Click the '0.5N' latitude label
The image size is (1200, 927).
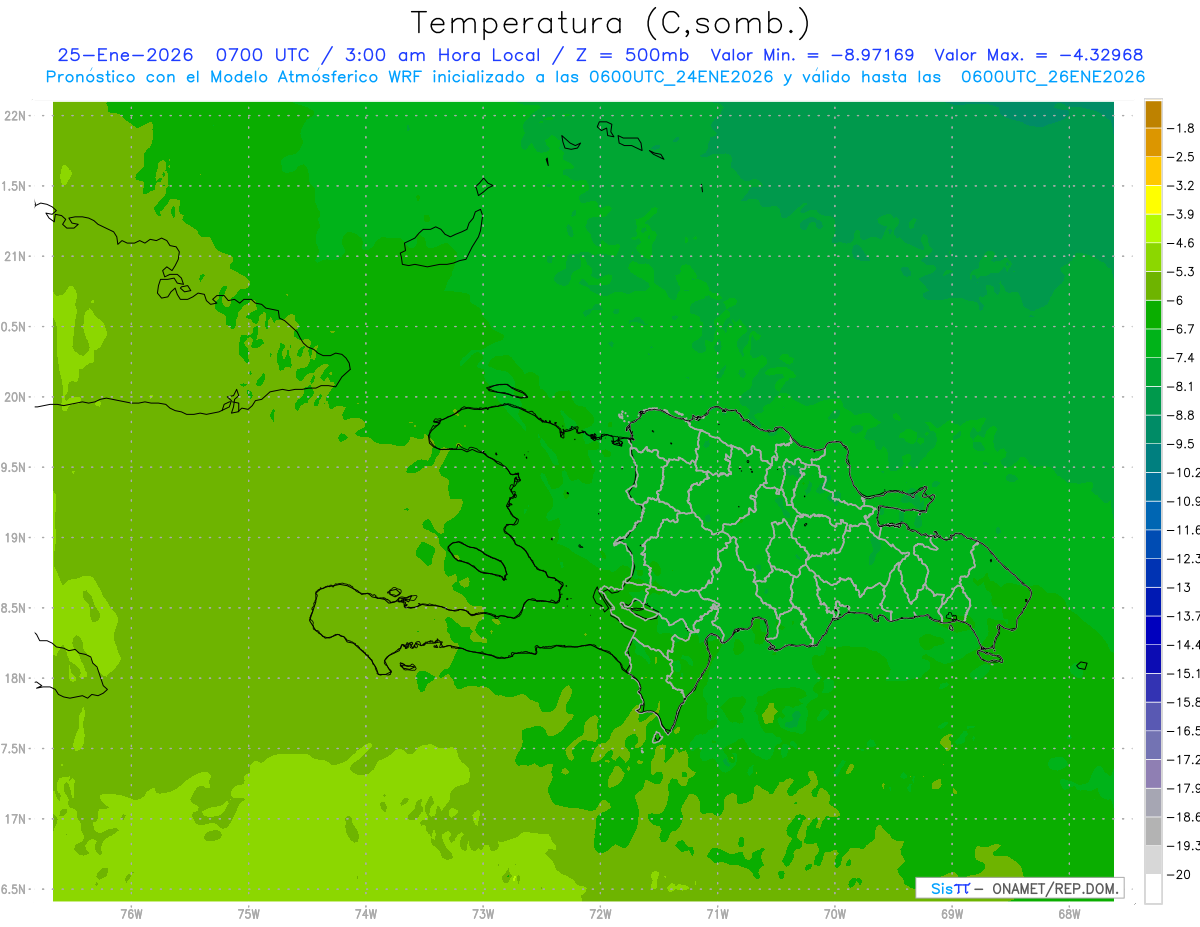(14, 327)
